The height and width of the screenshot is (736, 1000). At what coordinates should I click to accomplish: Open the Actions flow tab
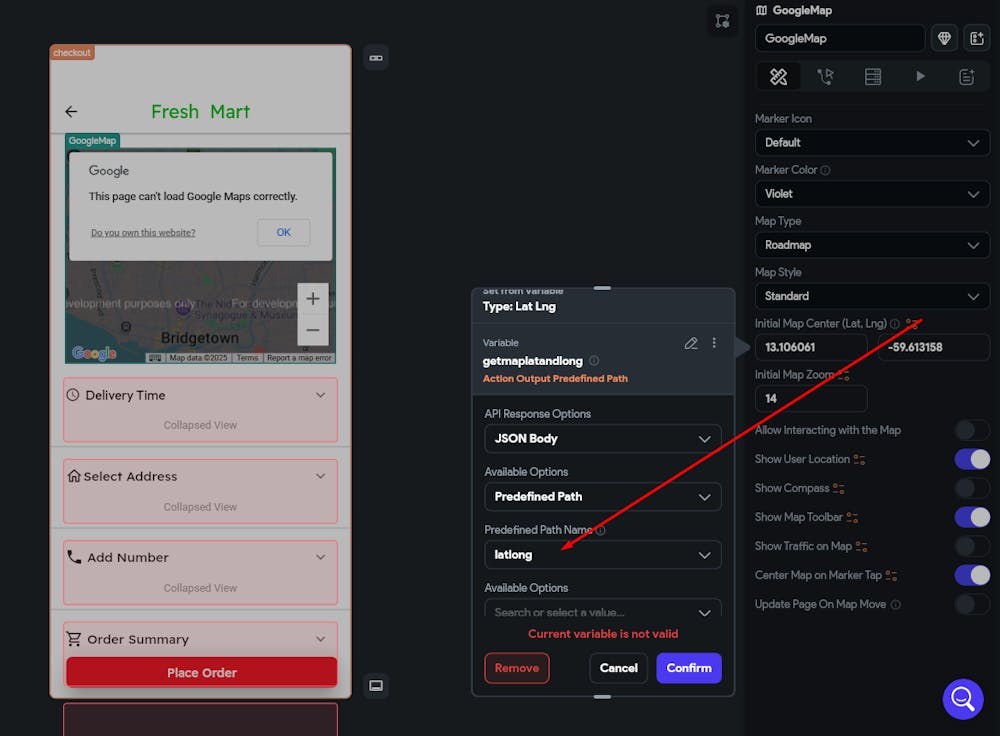(825, 77)
